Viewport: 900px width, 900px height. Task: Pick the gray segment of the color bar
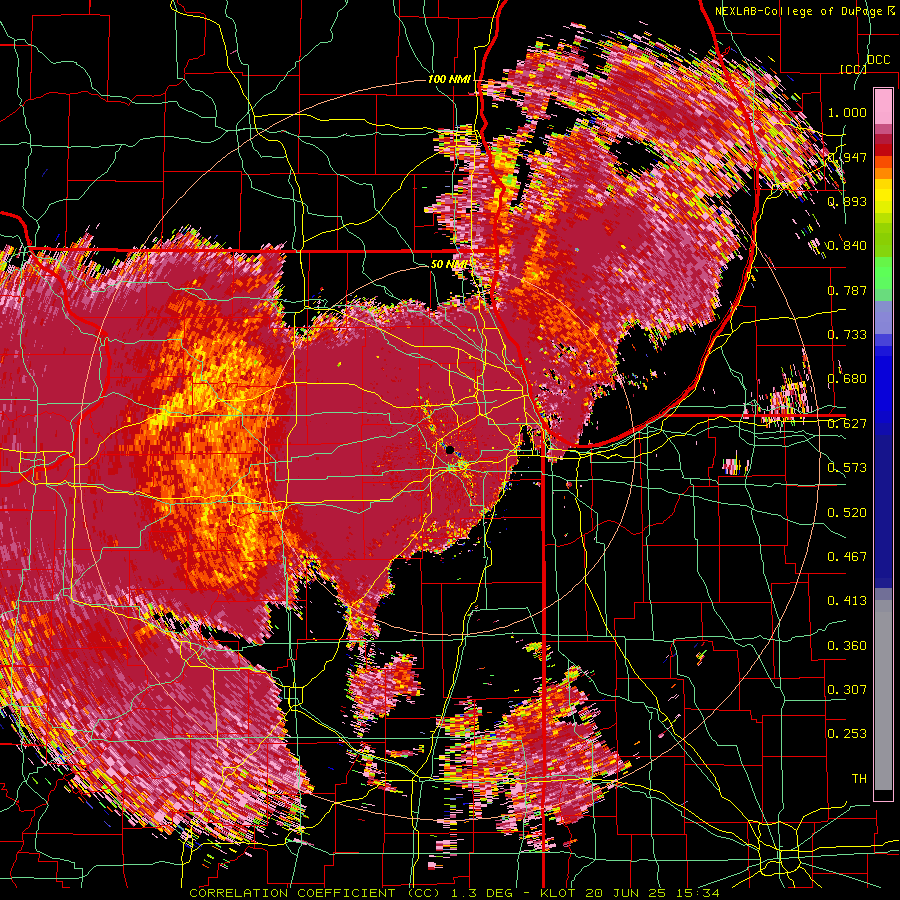point(883,695)
